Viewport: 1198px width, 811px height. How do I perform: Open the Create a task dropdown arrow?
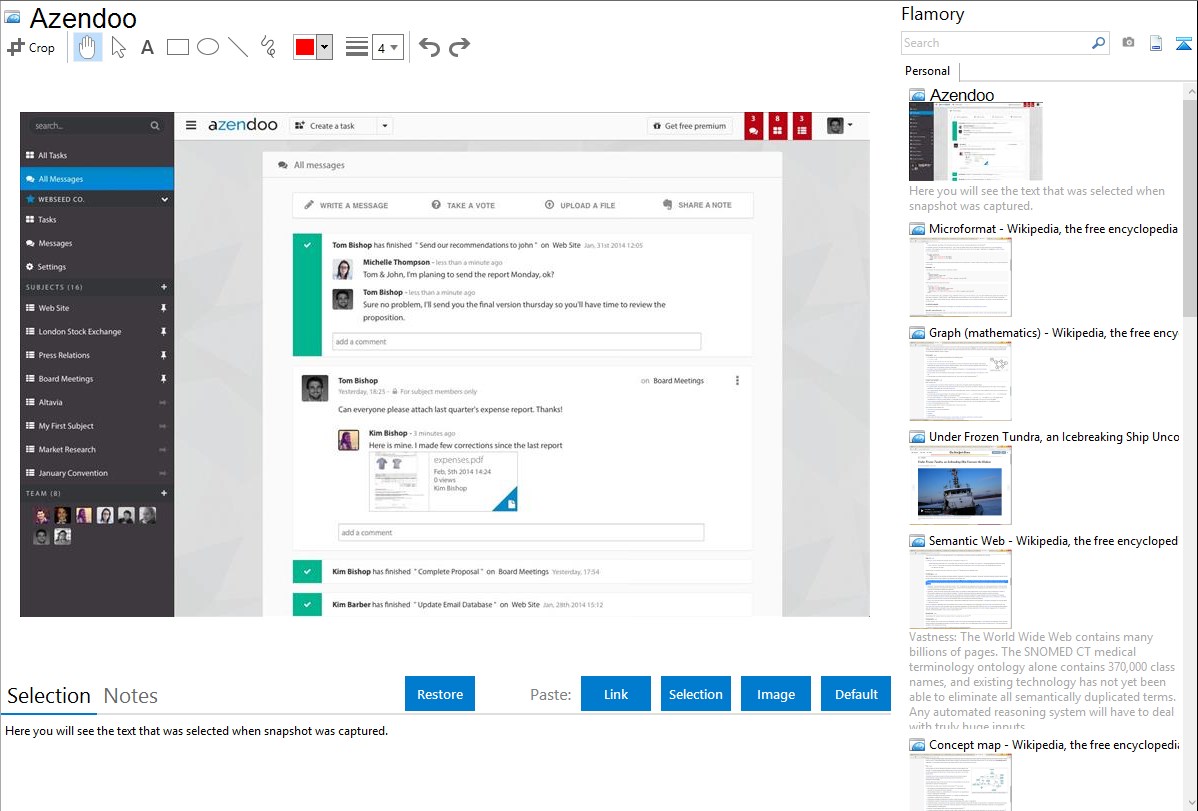[x=385, y=125]
